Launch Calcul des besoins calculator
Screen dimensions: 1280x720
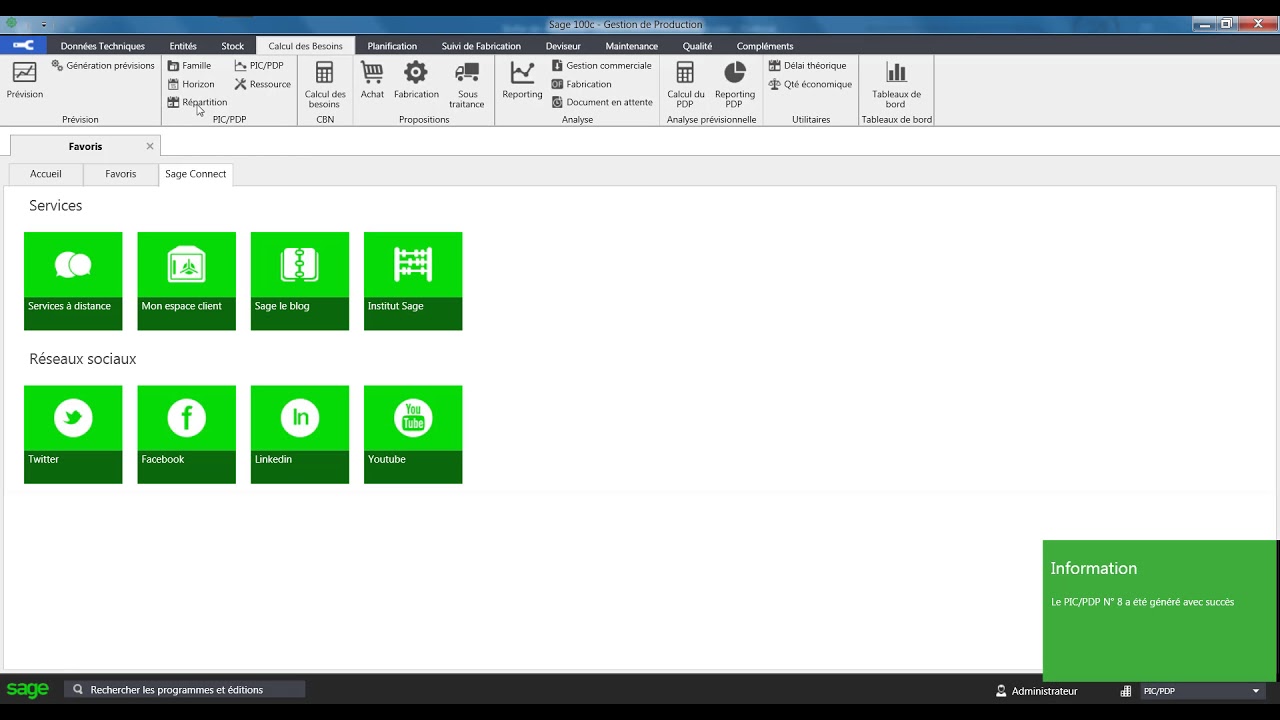tap(325, 85)
